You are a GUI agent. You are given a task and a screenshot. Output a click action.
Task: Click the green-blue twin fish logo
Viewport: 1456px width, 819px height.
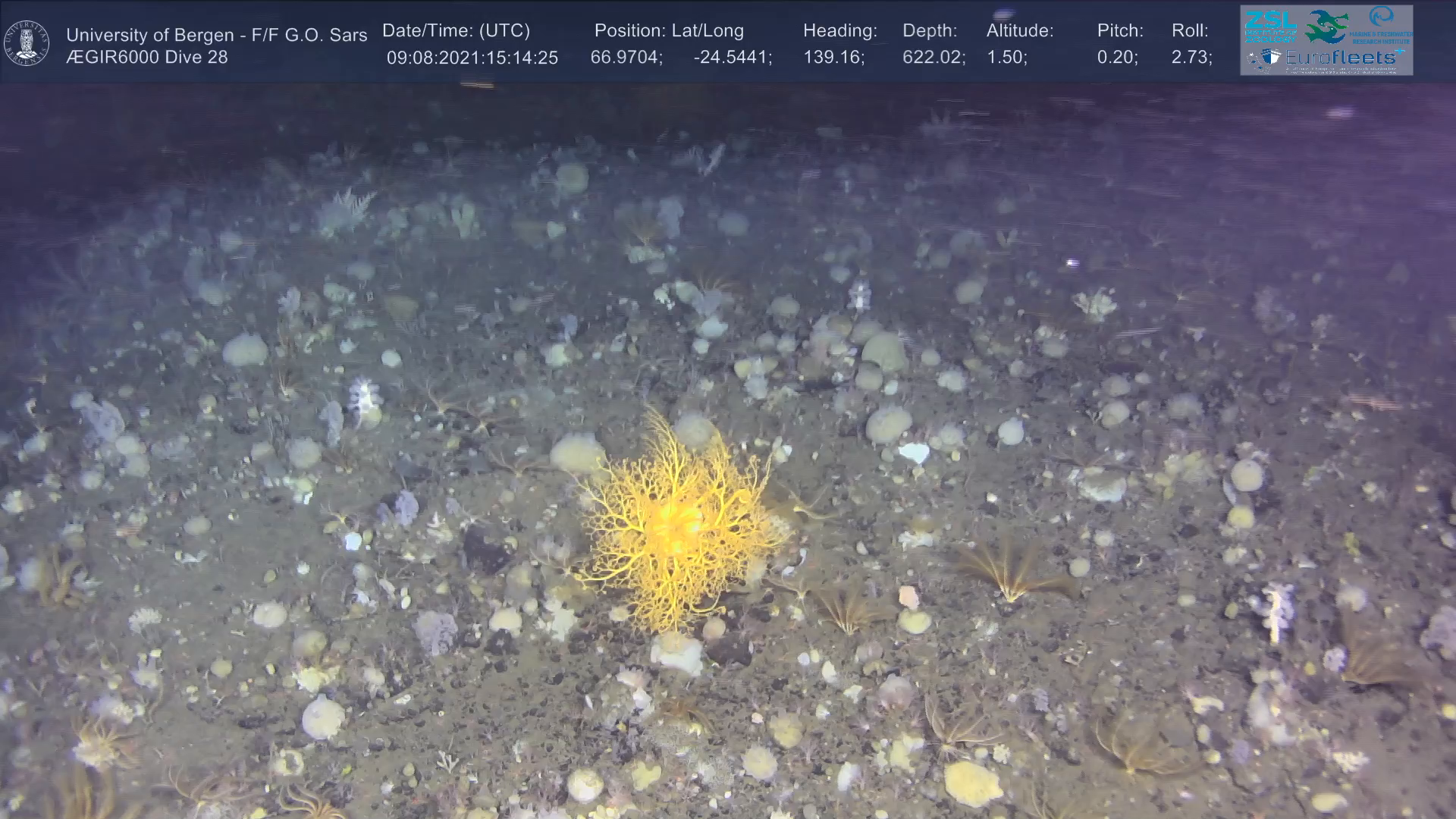[1326, 27]
